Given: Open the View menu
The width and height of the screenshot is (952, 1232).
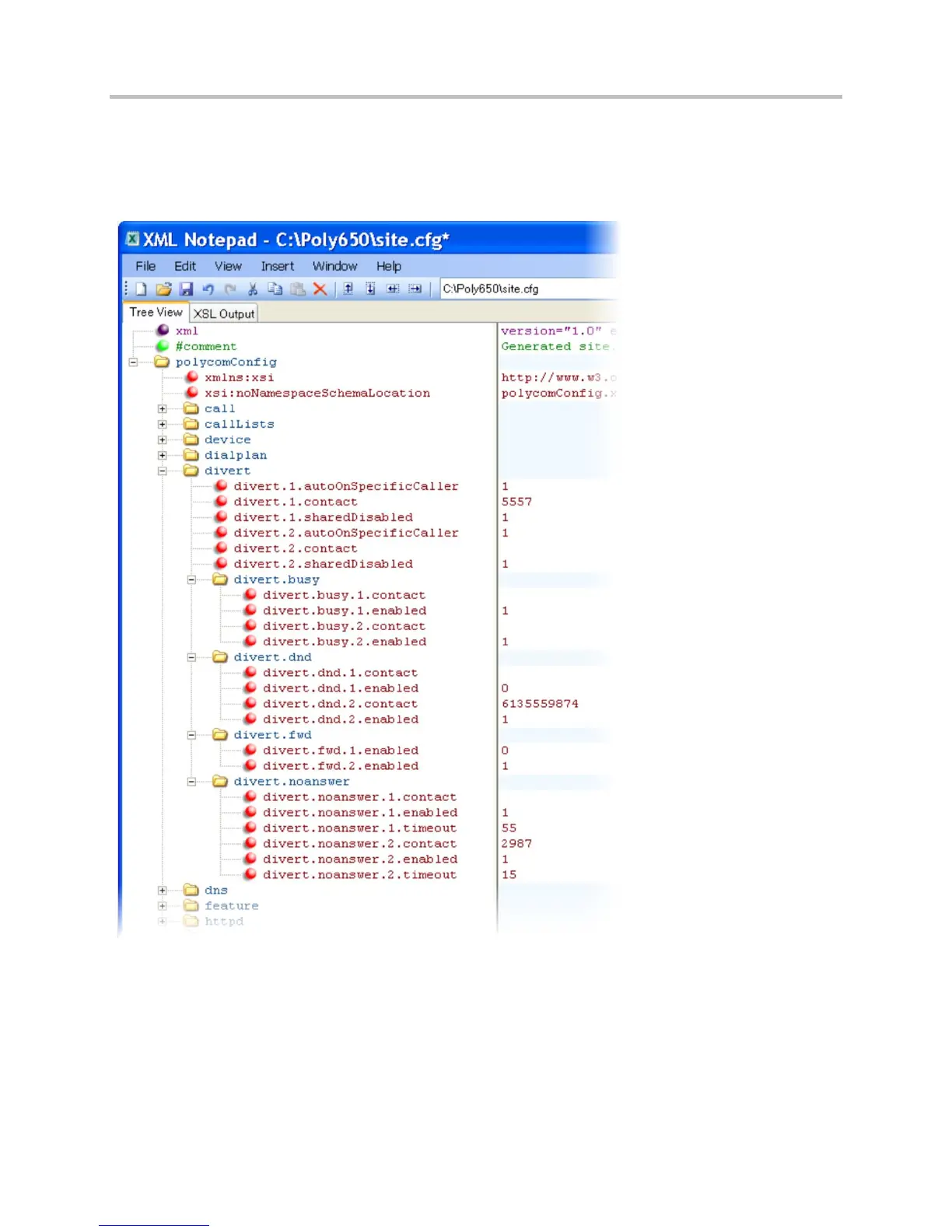Looking at the screenshot, I should click(228, 266).
